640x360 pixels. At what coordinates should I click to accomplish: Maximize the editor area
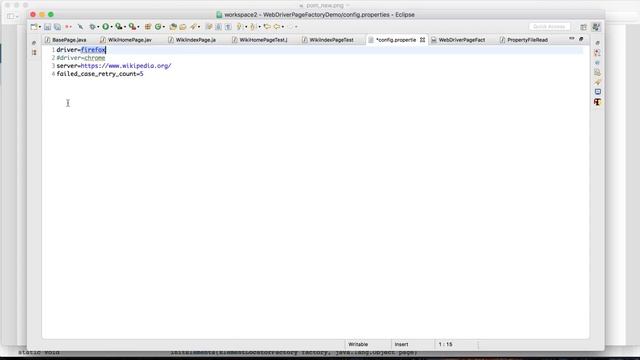(581, 39)
